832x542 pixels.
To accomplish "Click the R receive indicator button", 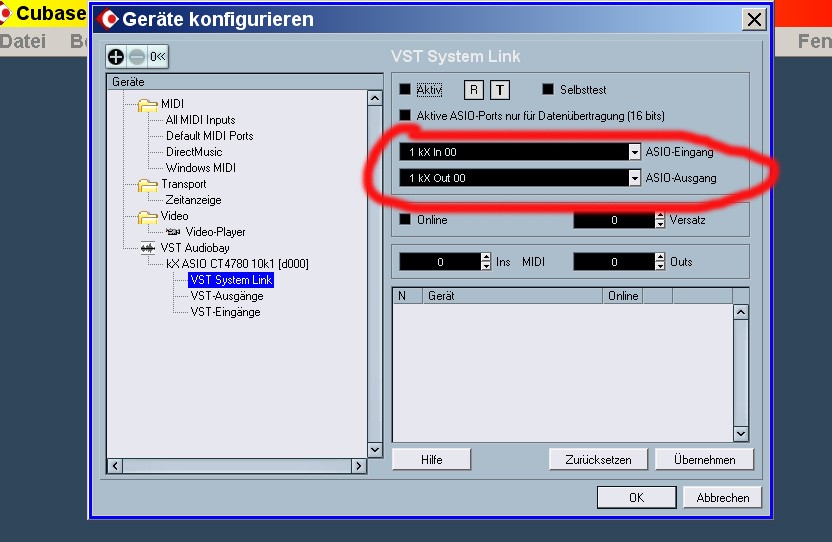I will tap(474, 90).
